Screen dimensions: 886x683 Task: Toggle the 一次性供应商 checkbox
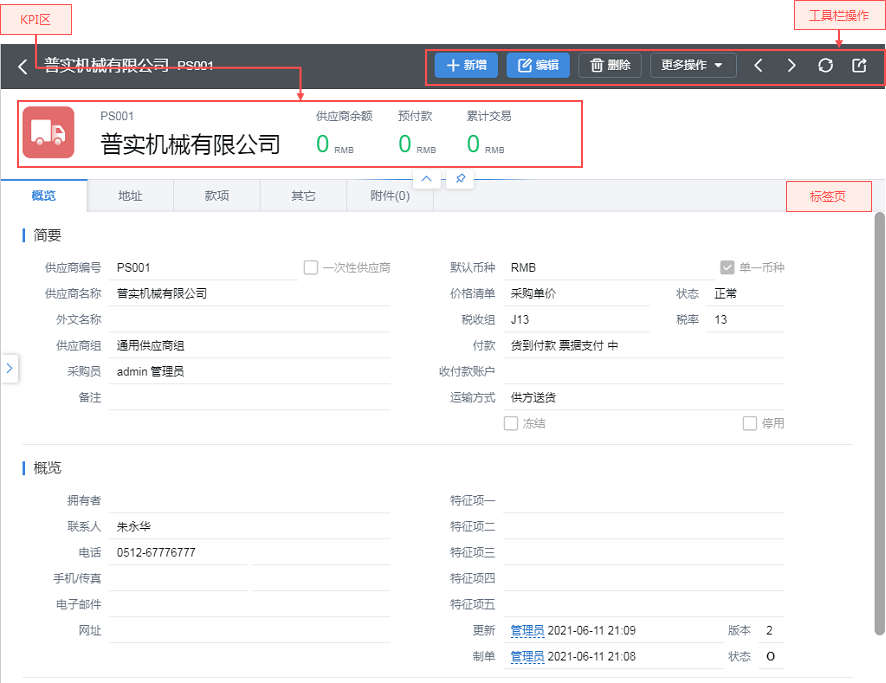(x=311, y=268)
